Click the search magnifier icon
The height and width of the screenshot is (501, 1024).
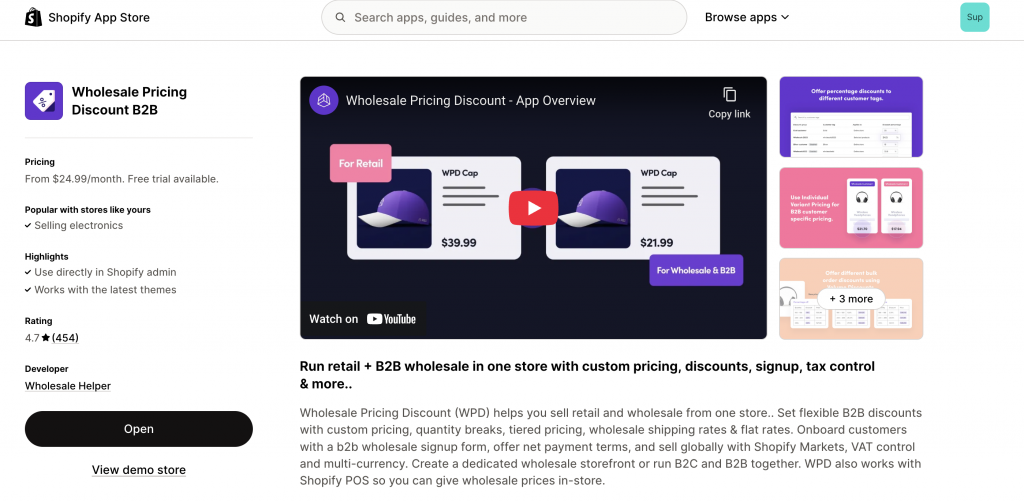click(x=340, y=18)
